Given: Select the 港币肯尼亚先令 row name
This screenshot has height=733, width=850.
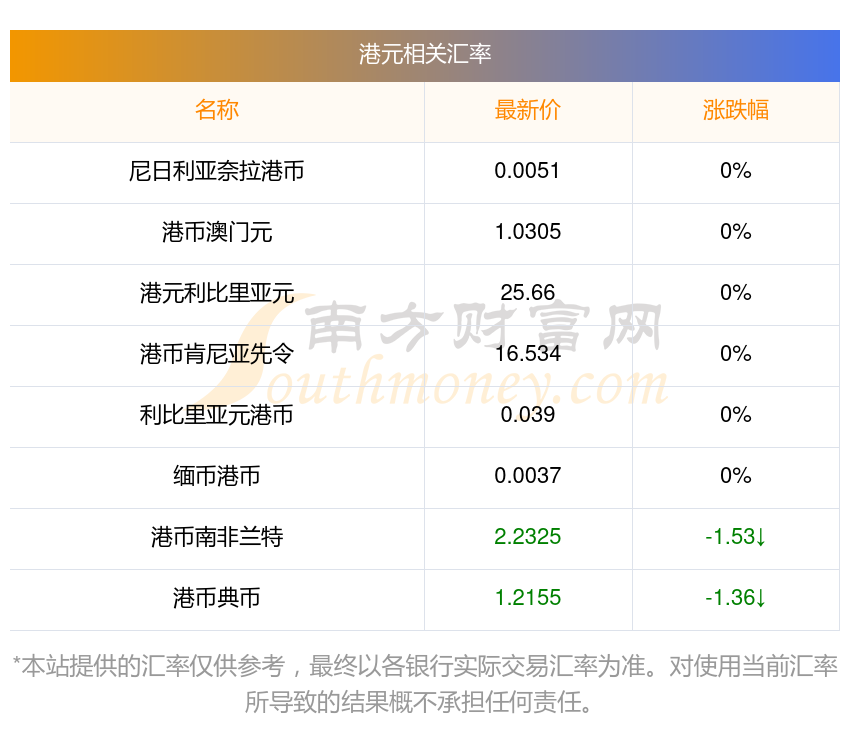Looking at the screenshot, I should click(x=217, y=354).
